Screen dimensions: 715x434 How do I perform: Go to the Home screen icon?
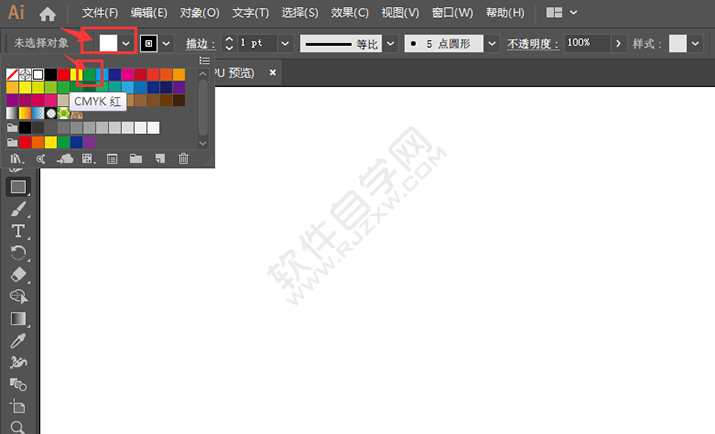47,14
